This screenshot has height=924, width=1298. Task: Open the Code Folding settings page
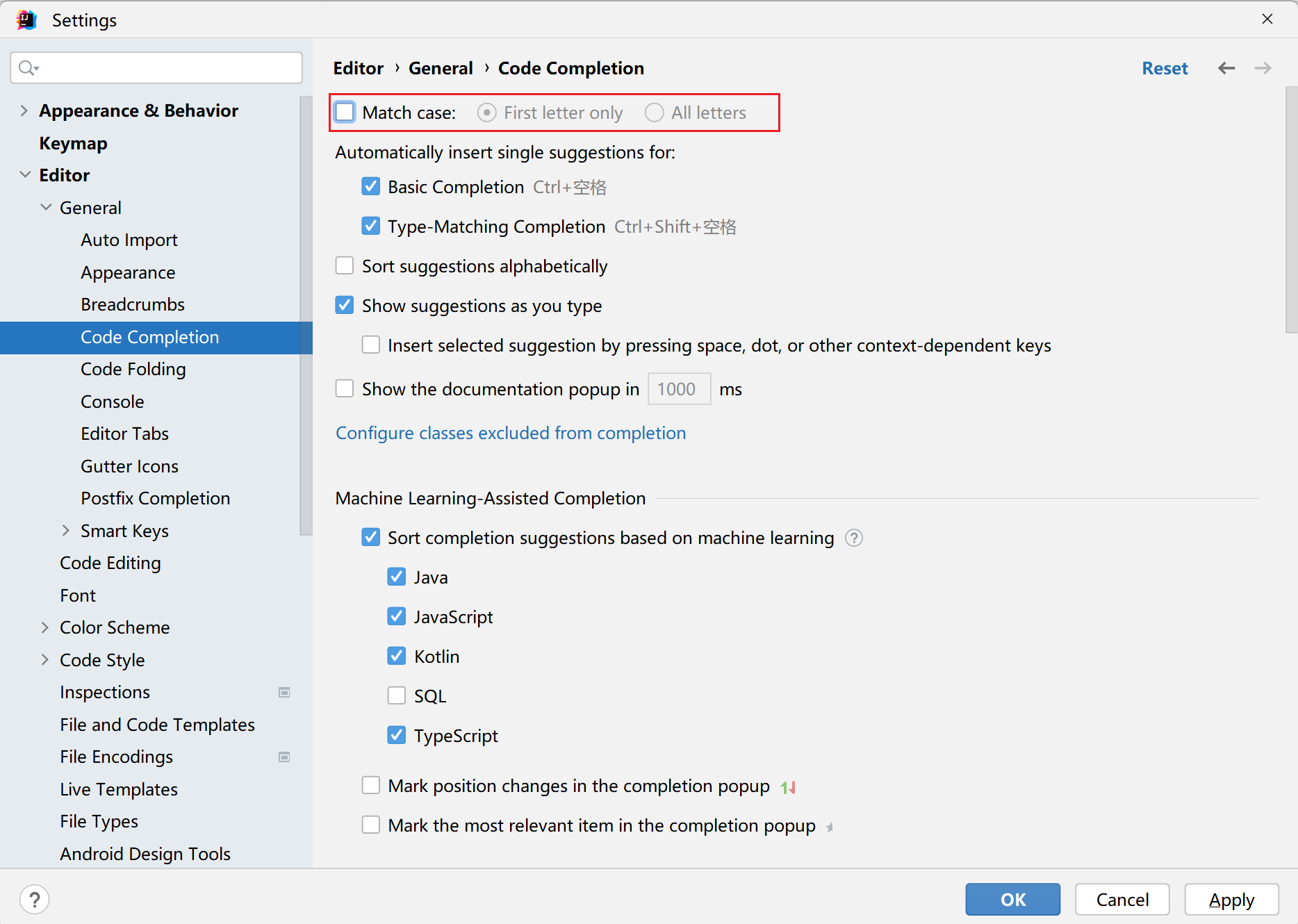click(x=133, y=369)
